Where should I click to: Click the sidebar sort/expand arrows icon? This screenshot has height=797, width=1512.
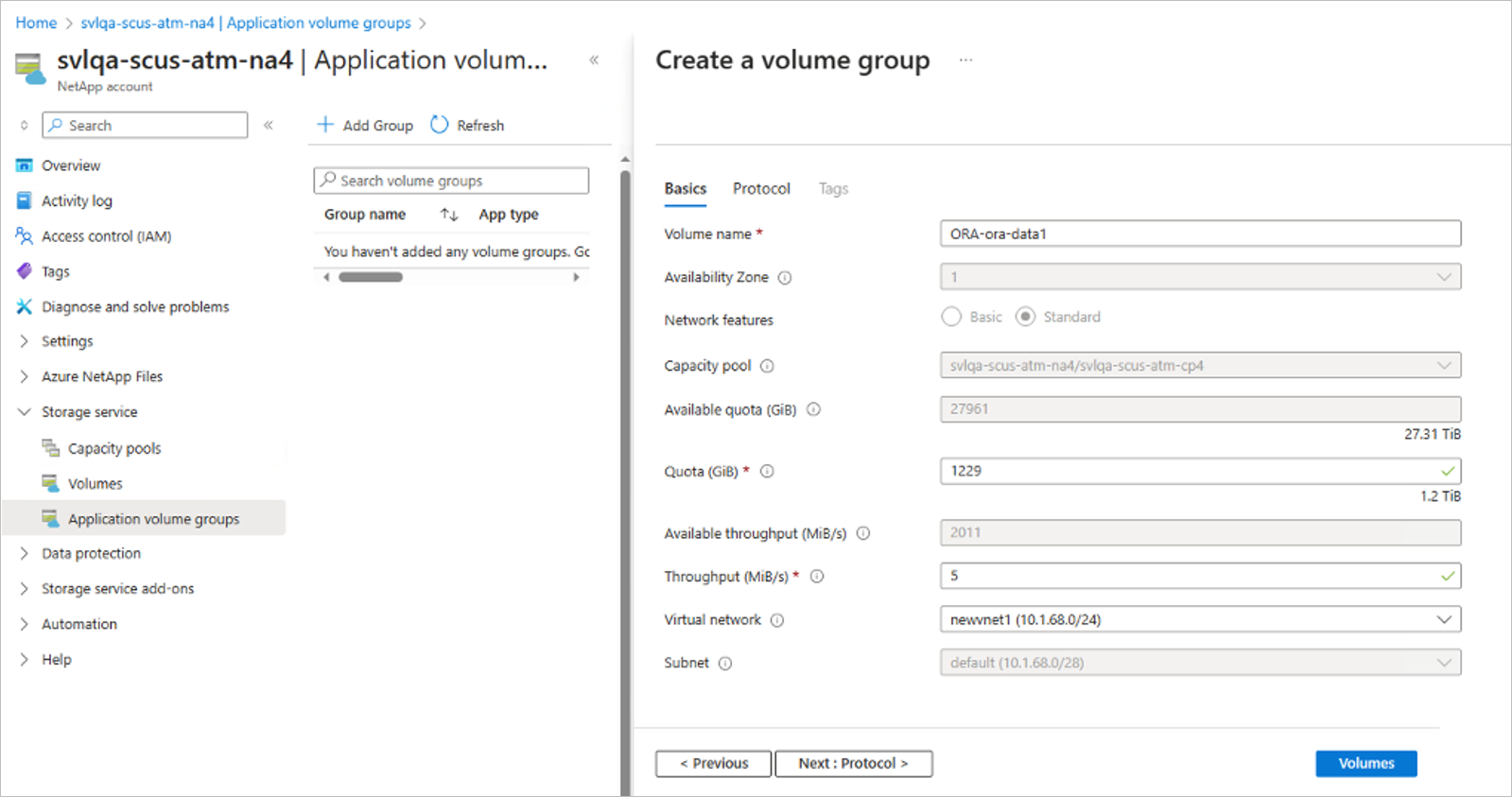click(24, 125)
